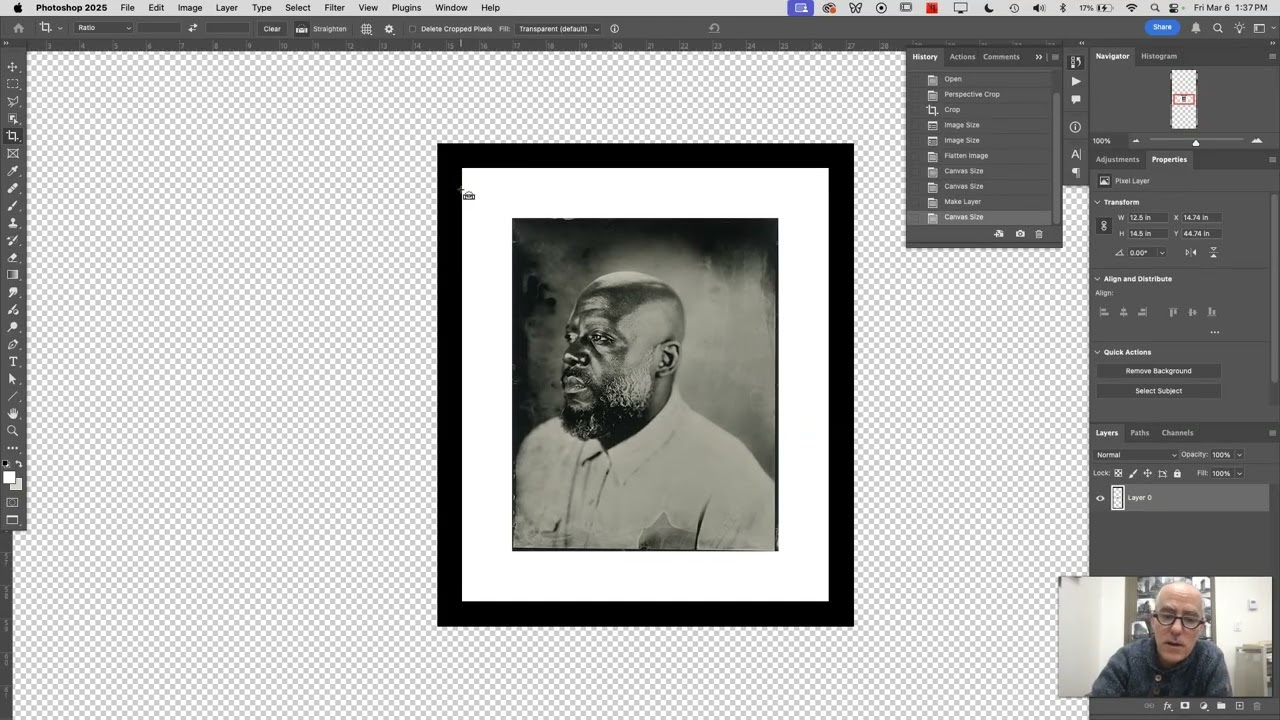
Task: Toggle visibility of Layer 0
Action: click(x=1101, y=498)
